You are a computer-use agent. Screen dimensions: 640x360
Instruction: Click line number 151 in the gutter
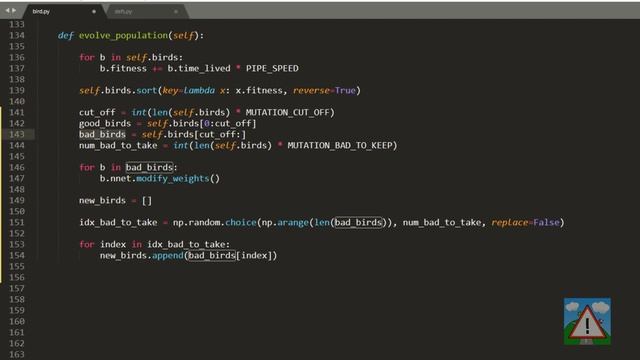(x=17, y=222)
